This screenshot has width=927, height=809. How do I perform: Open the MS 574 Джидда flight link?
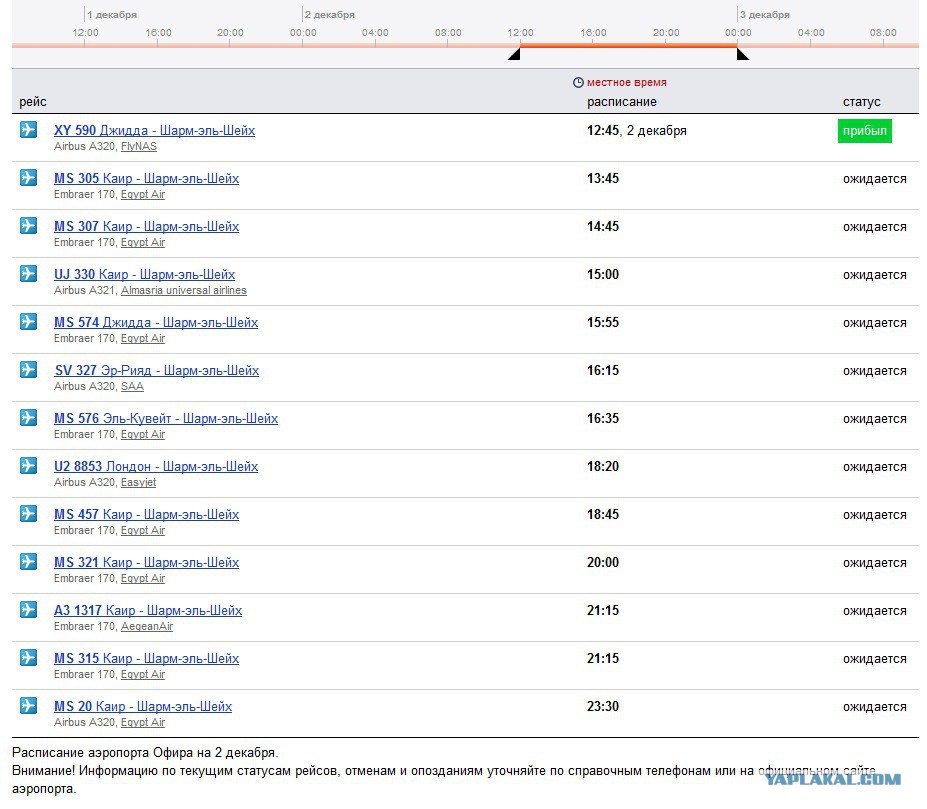point(155,323)
